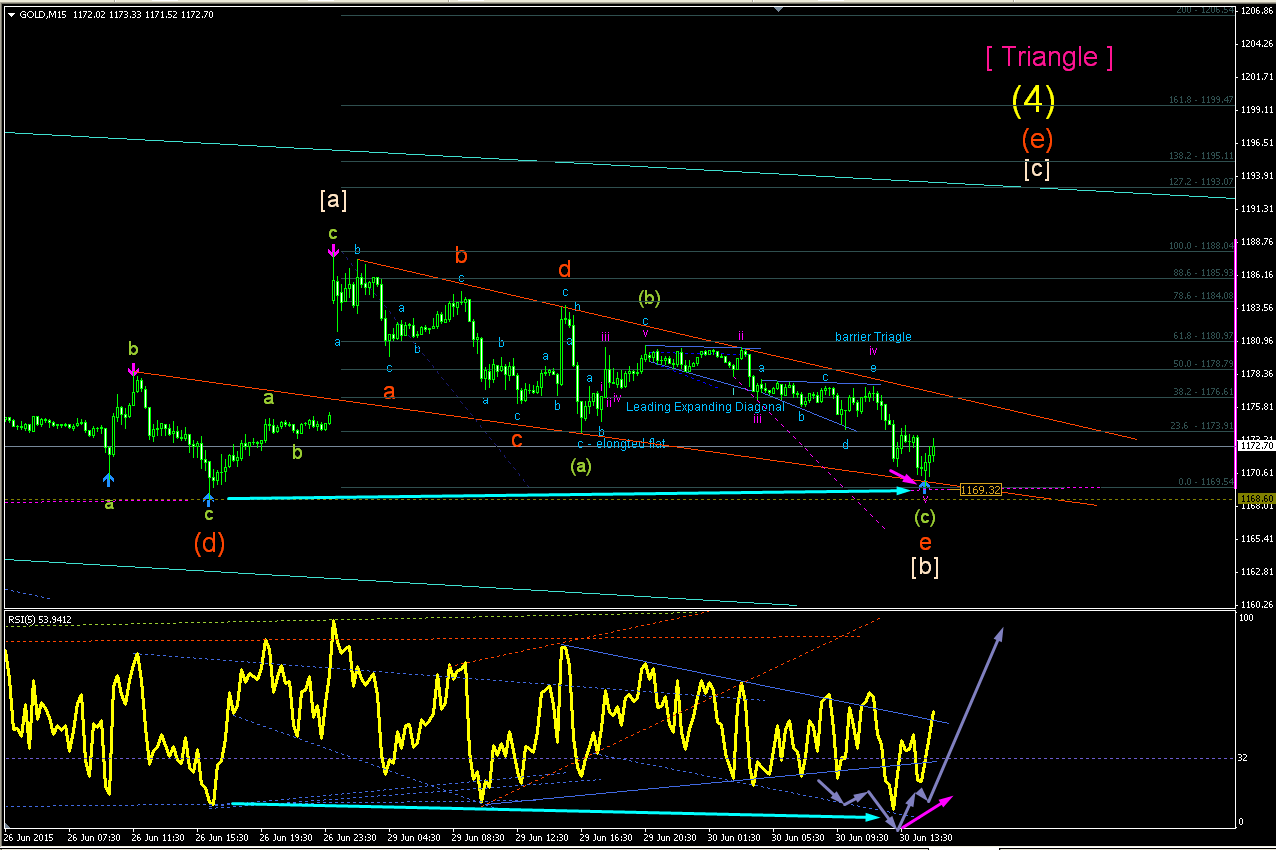The width and height of the screenshot is (1276, 850).
Task: Click the 161.8 - 1199.47 Fibonacci level label
Action: [x=1201, y=100]
